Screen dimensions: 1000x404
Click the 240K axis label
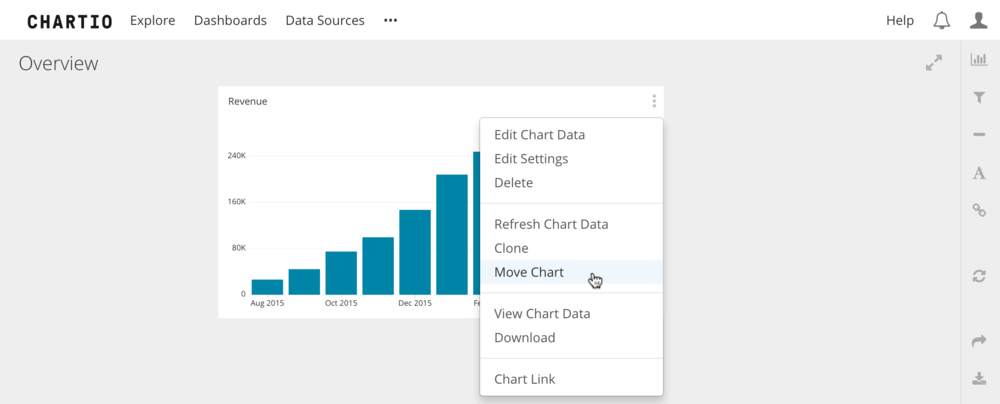tap(237, 156)
